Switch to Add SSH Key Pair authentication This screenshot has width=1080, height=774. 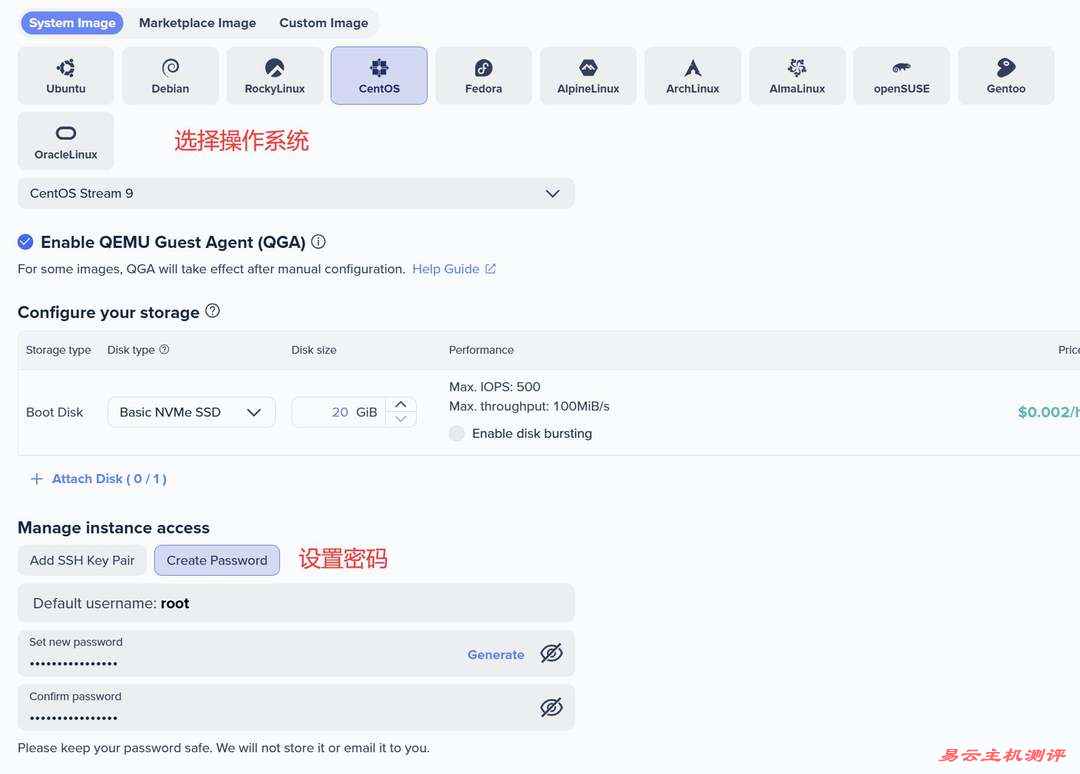coord(81,559)
